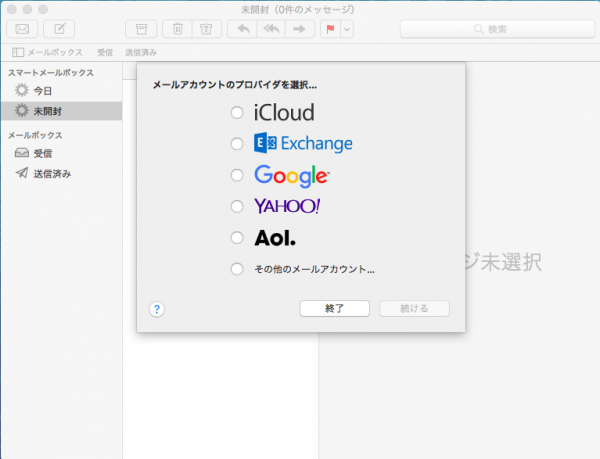Click the 続ける button

click(x=414, y=308)
